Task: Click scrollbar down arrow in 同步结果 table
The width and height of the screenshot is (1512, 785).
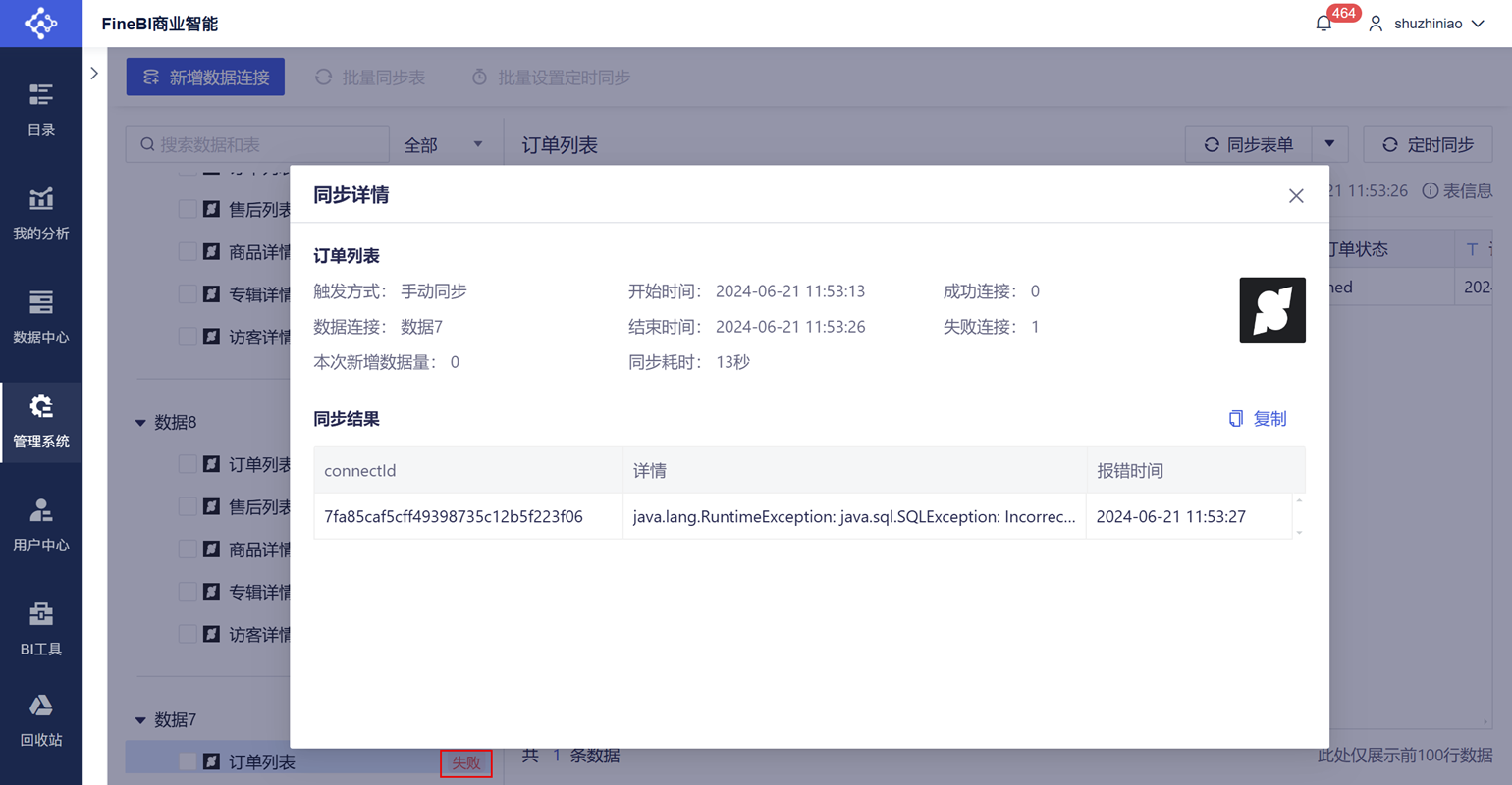Action: click(1299, 533)
